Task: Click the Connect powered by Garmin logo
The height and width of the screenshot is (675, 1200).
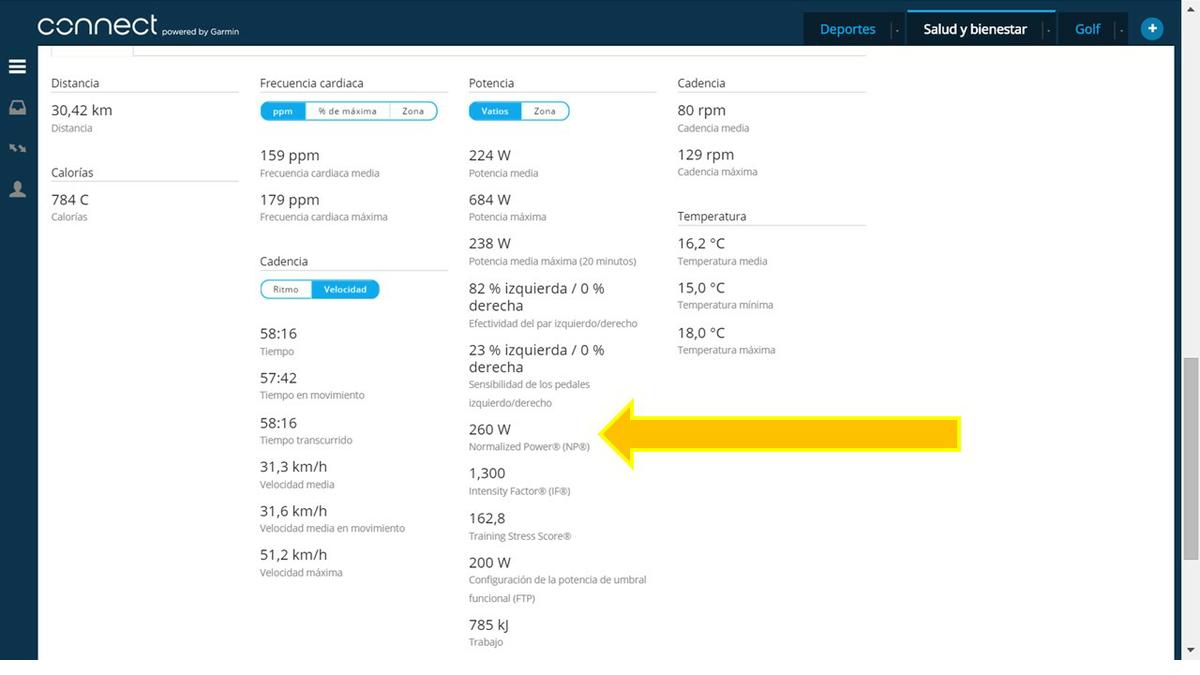Action: coord(138,26)
